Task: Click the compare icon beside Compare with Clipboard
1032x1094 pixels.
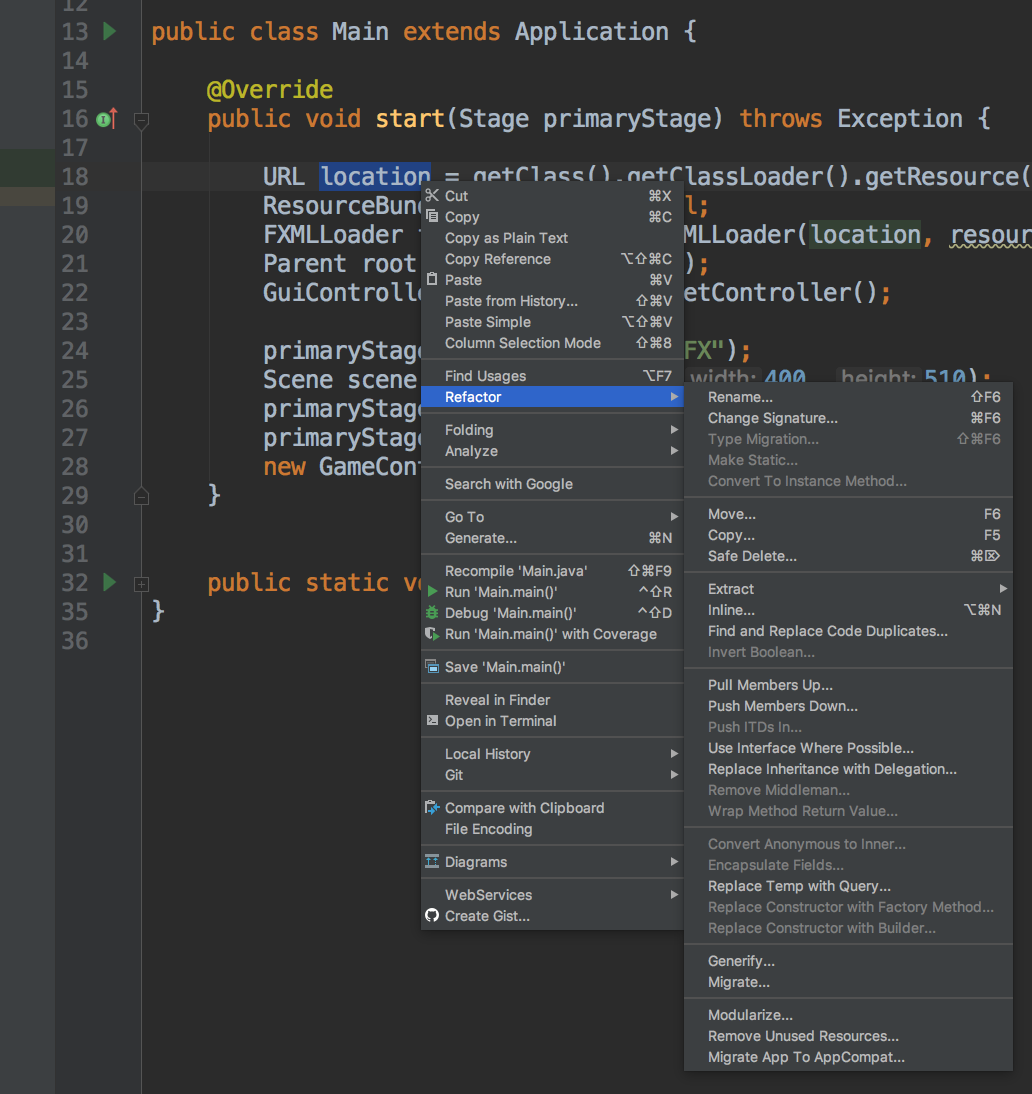Action: (x=433, y=807)
